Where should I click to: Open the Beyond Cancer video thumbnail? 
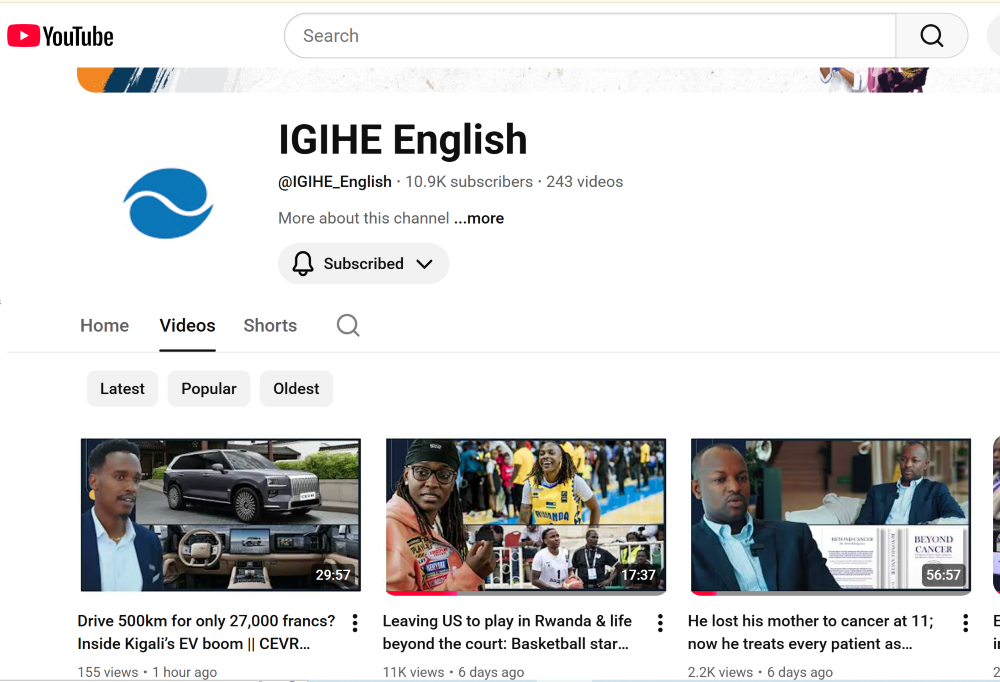(x=831, y=515)
